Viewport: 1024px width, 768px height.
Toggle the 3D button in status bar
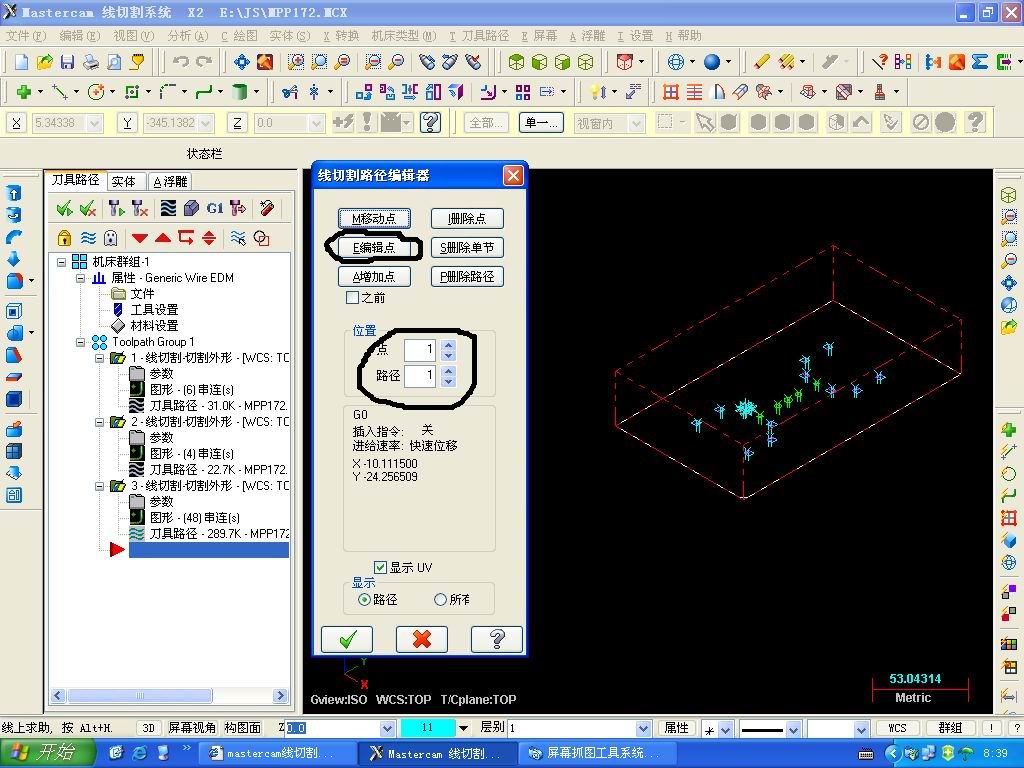click(x=148, y=728)
